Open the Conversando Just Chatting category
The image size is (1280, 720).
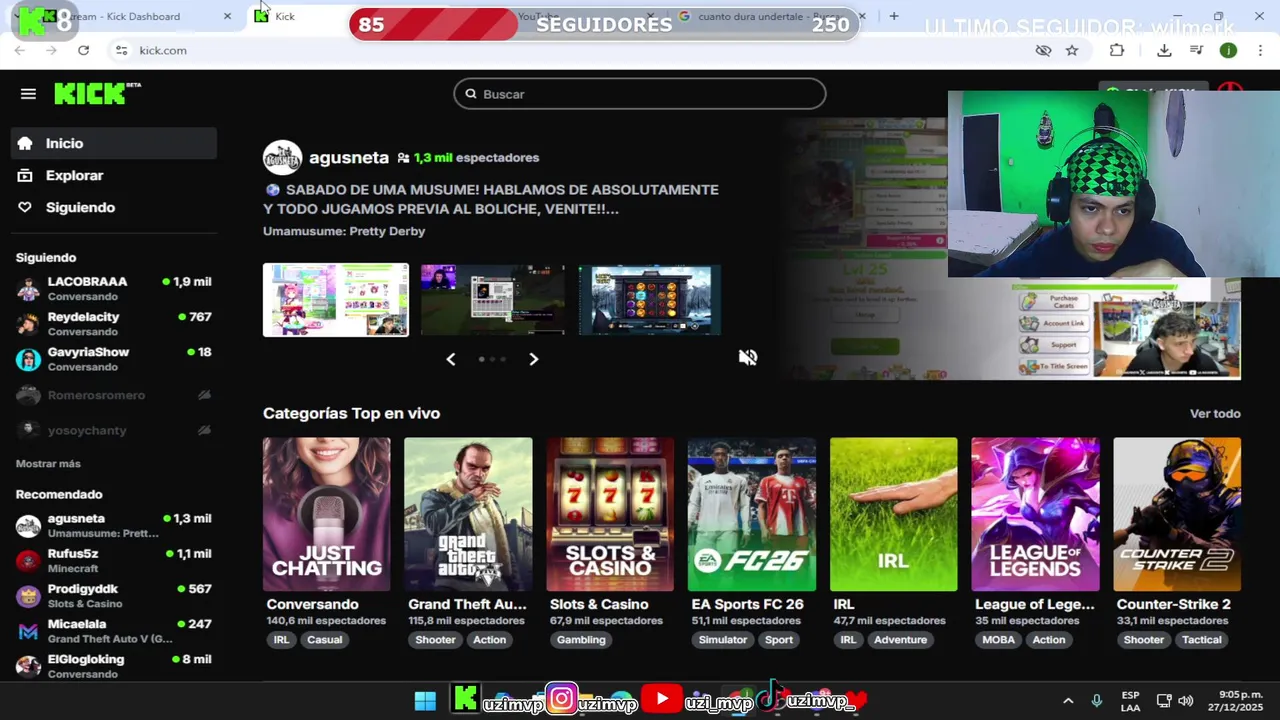click(327, 514)
